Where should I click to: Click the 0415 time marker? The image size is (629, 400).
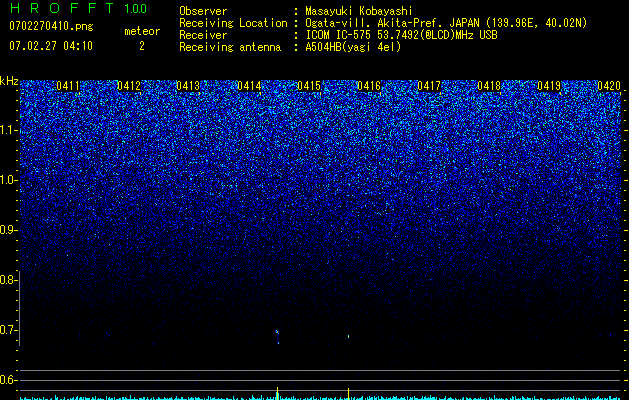[309, 86]
